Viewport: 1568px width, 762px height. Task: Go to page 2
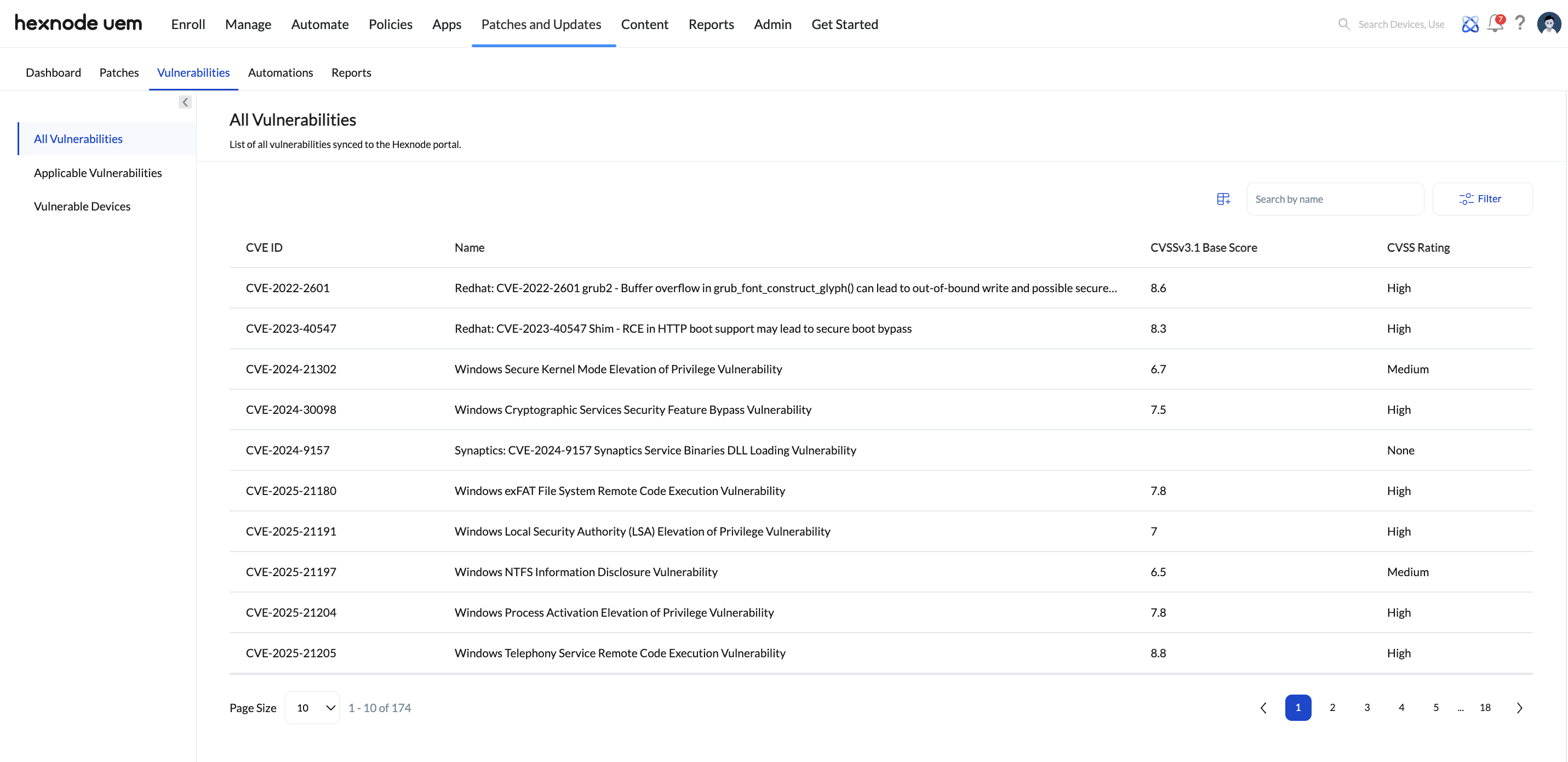pyautogui.click(x=1332, y=708)
